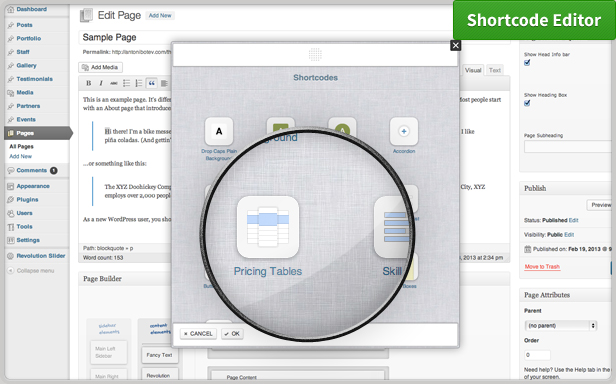Open the Events section

(26, 119)
